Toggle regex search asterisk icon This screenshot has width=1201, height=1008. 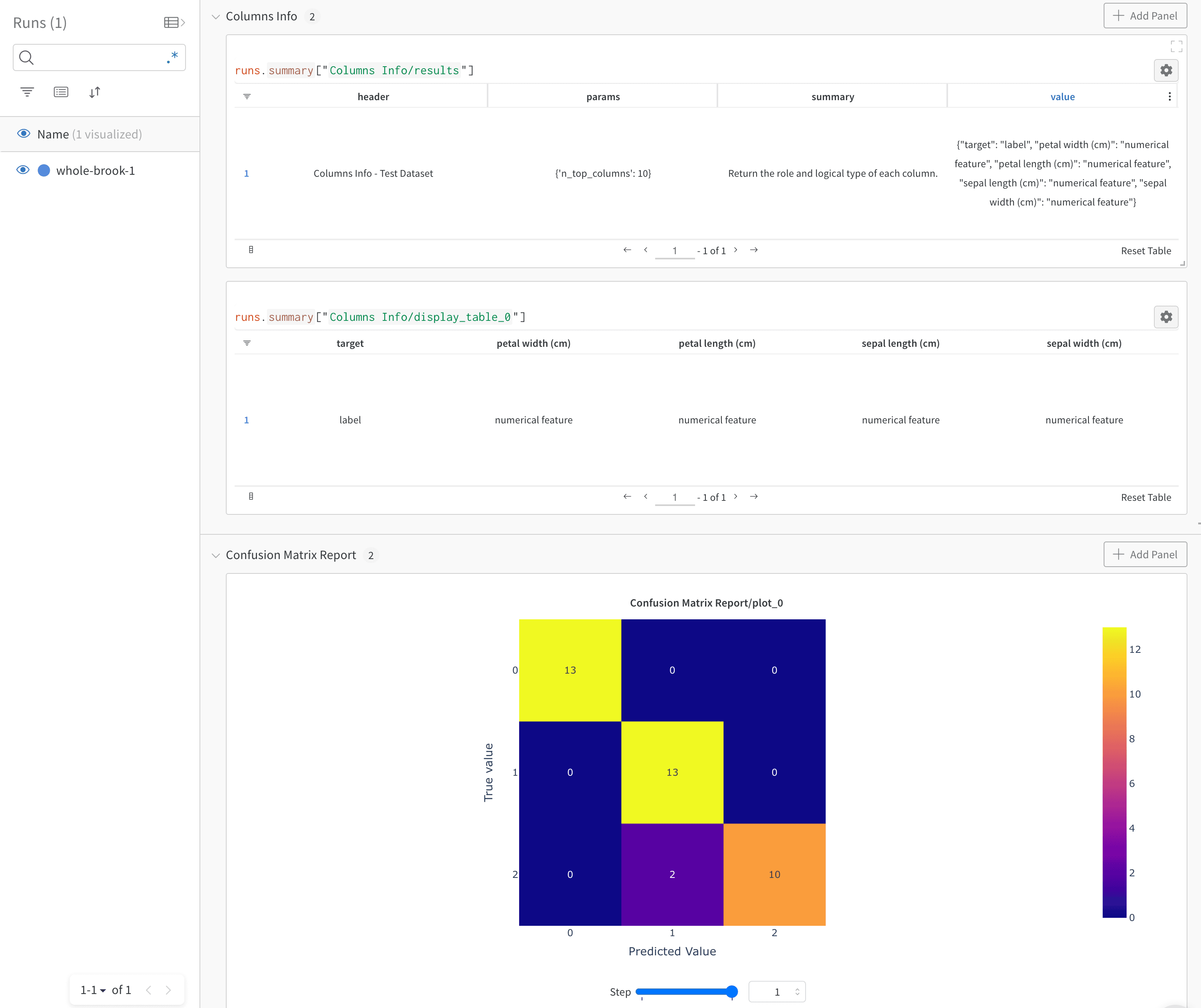(172, 57)
